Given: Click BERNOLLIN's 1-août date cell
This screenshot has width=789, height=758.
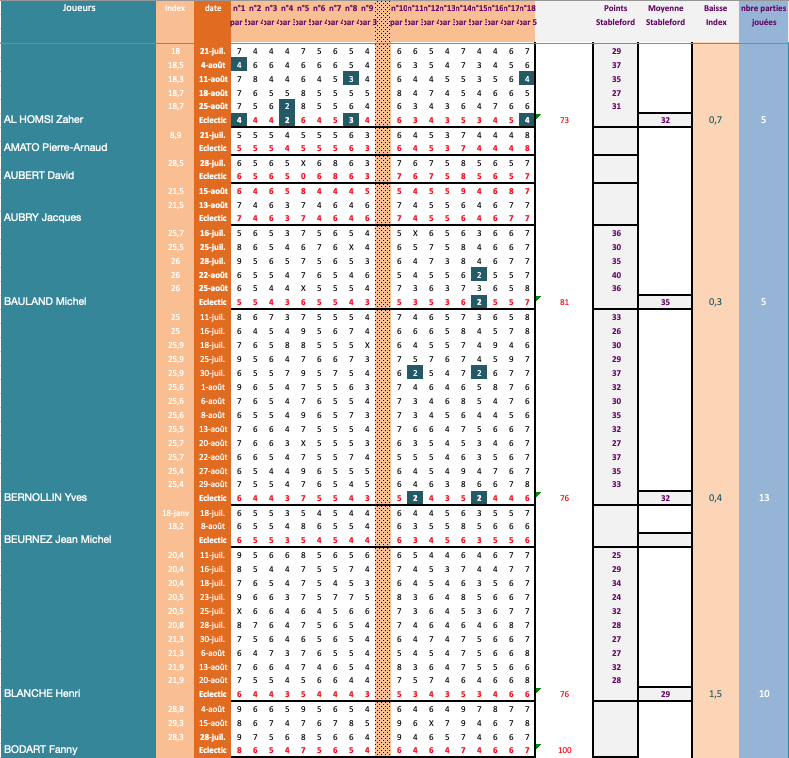Looking at the screenshot, I should point(213,388).
